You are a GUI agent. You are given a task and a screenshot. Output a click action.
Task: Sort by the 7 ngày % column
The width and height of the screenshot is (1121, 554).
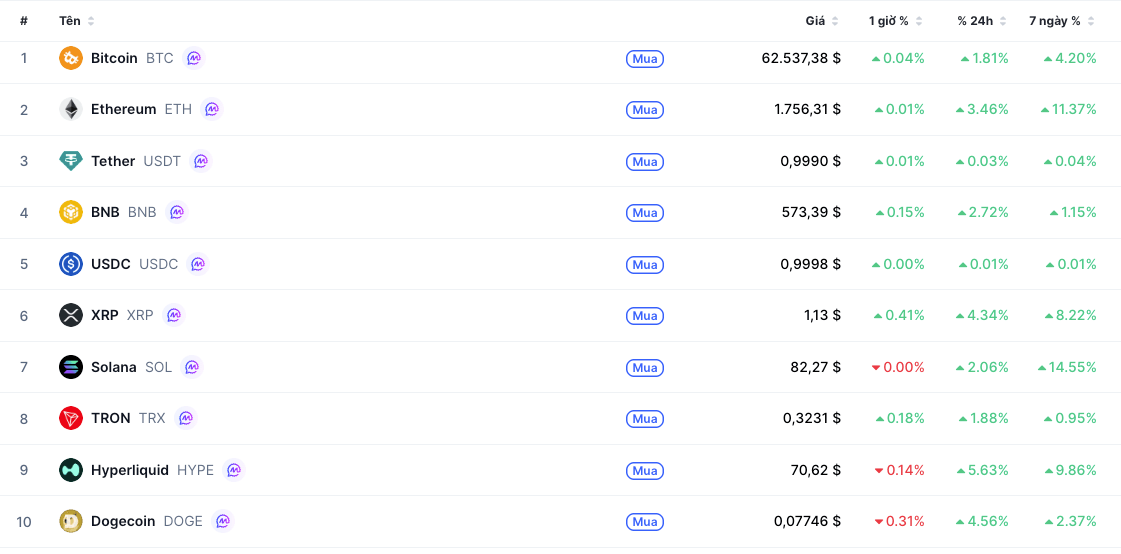pyautogui.click(x=1062, y=21)
